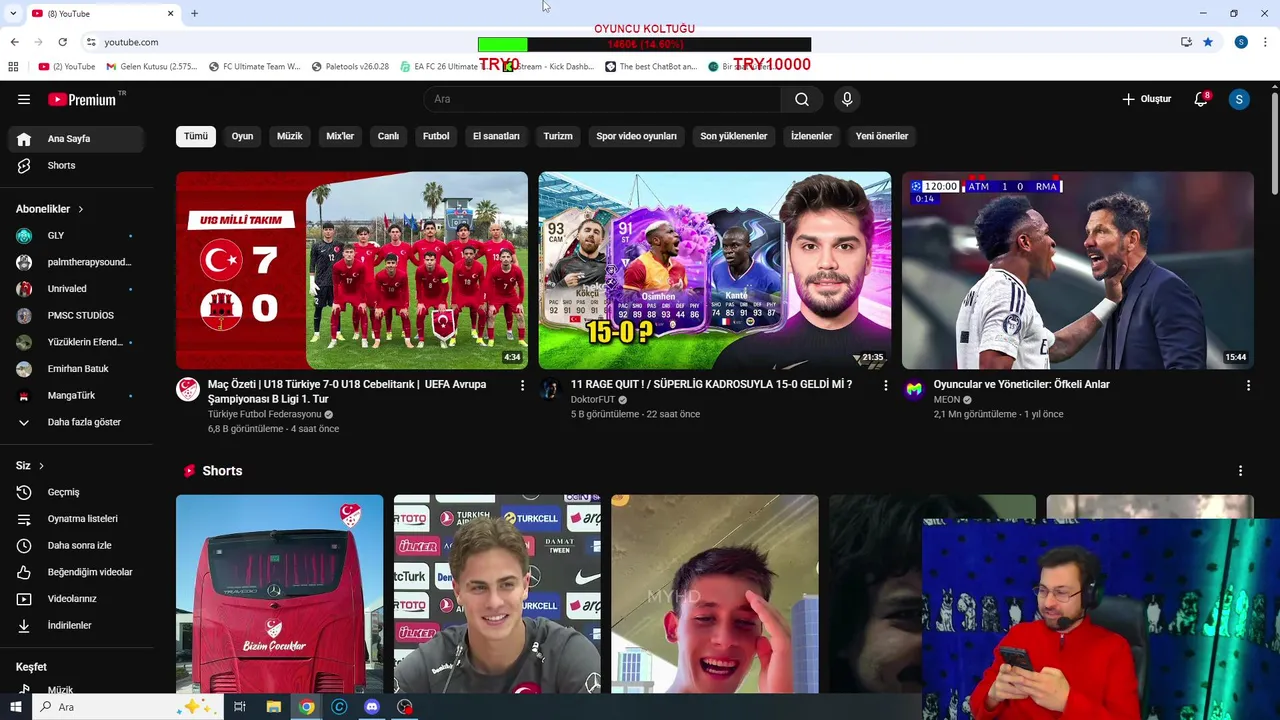Open the account avatar menu
This screenshot has width=1280, height=720.
pos(1239,99)
